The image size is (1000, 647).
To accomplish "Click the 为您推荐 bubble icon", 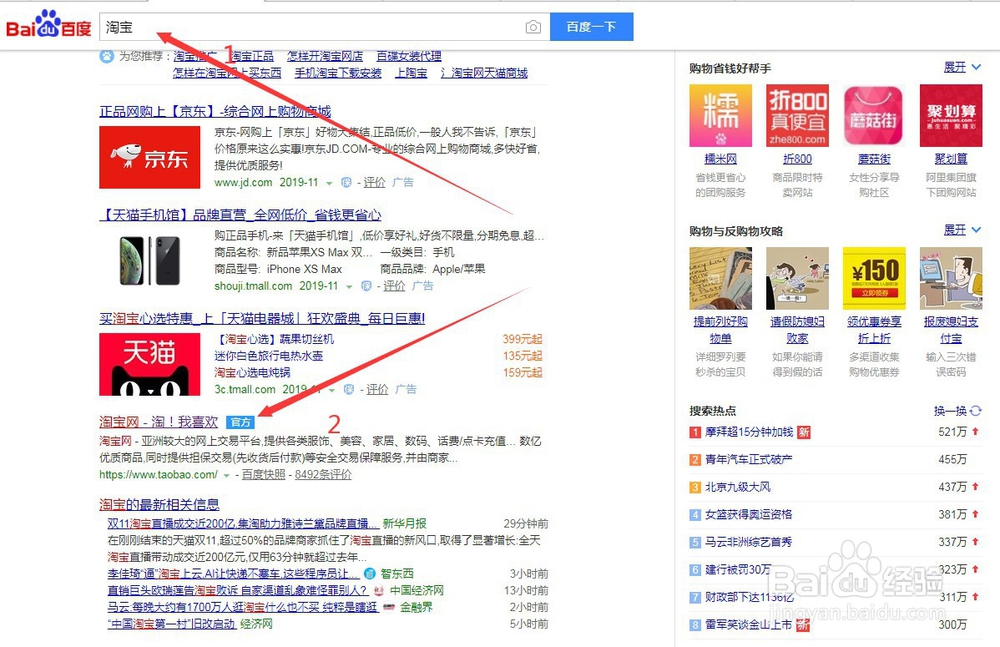I will pos(107,56).
